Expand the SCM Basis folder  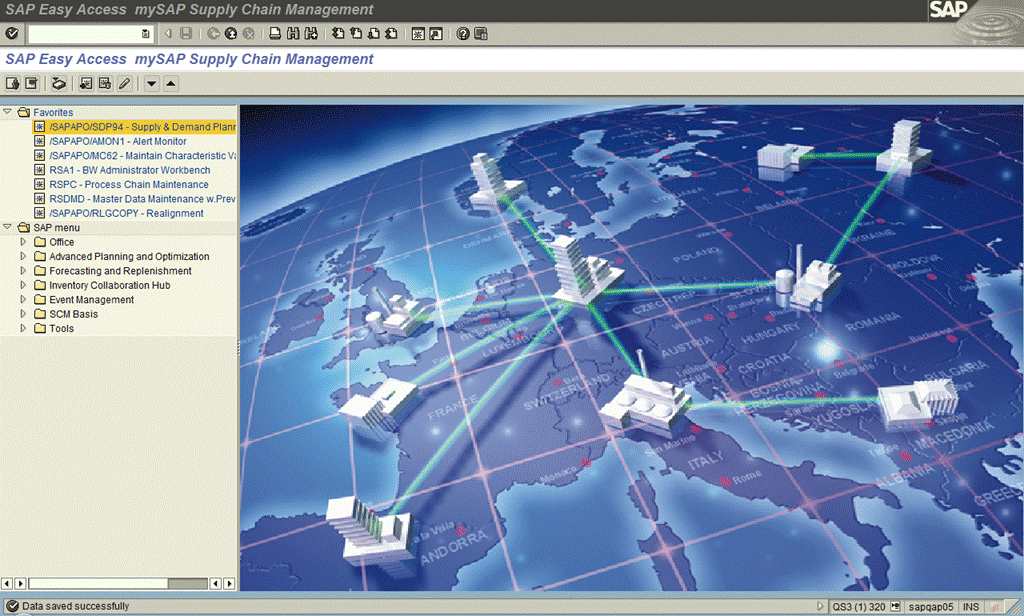[23, 314]
